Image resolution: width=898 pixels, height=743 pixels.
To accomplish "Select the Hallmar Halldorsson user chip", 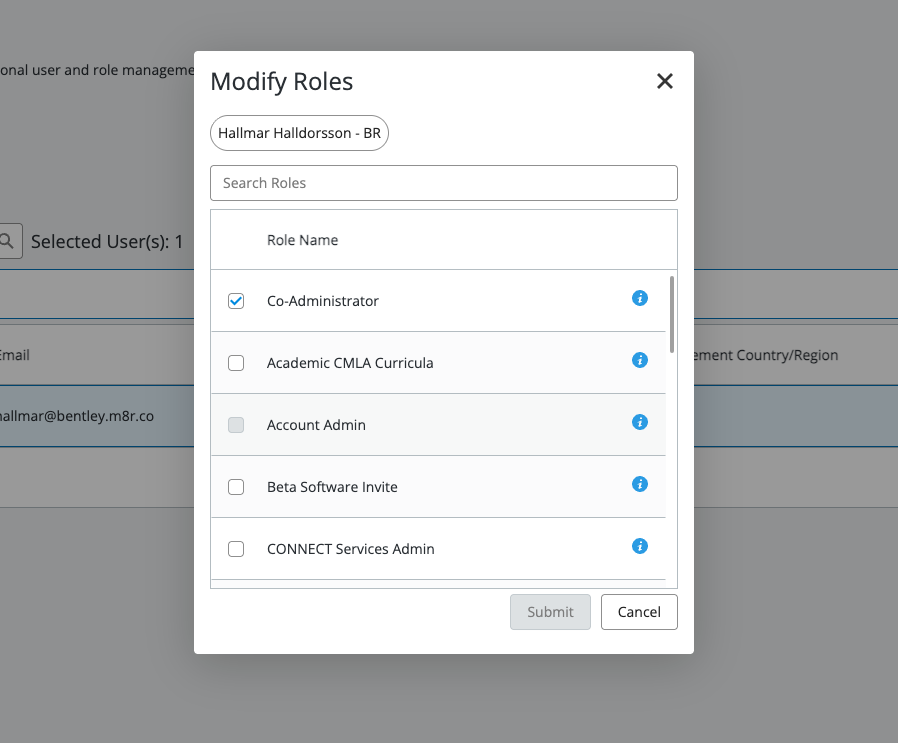I will click(x=299, y=133).
